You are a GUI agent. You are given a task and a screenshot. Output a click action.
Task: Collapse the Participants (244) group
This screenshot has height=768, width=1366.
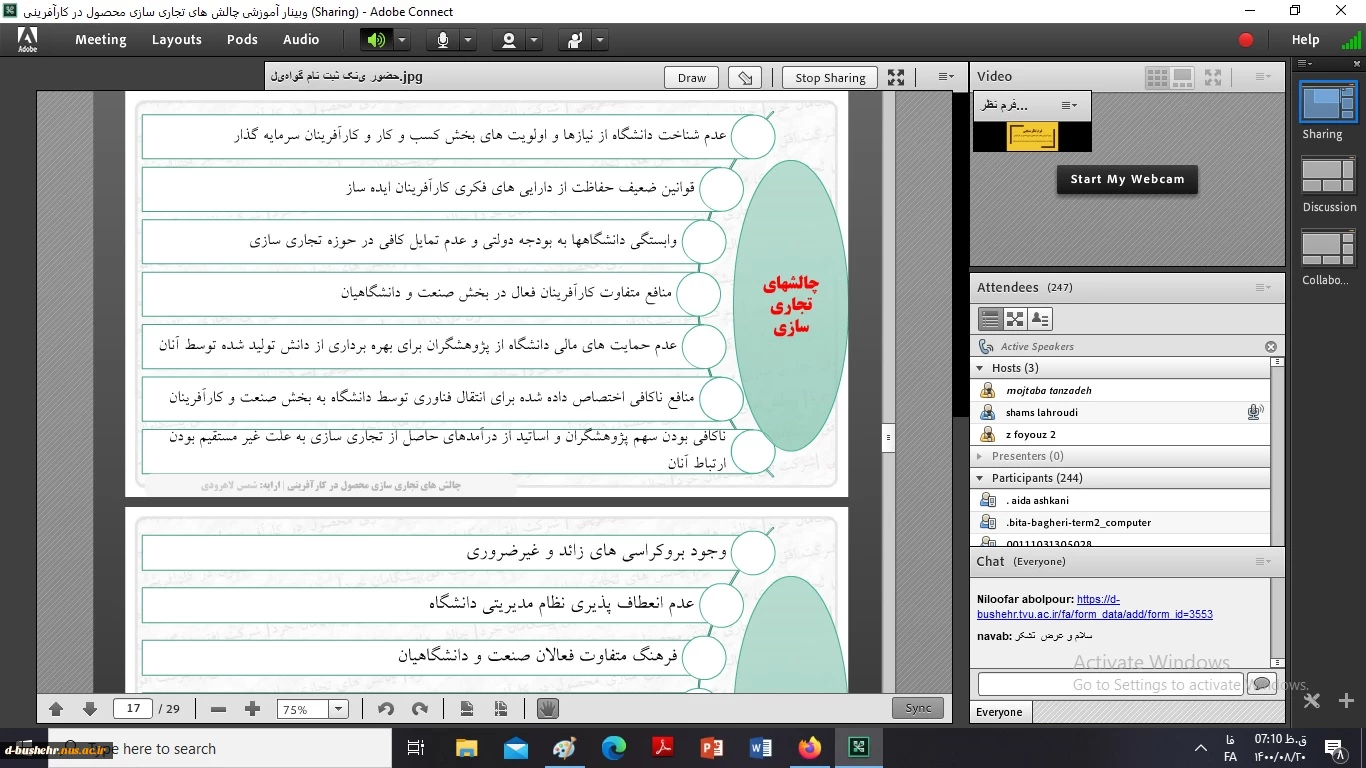click(x=980, y=478)
